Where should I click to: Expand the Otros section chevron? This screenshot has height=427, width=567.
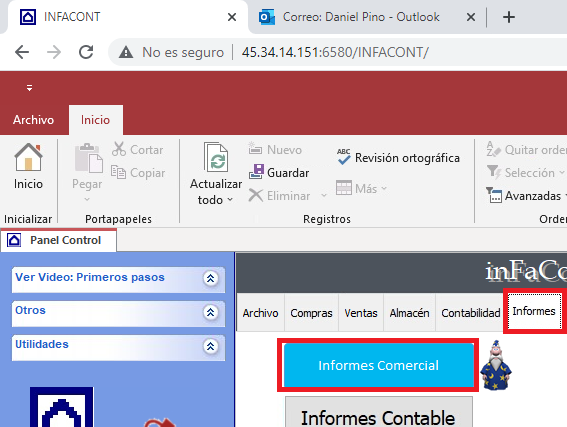(x=210, y=312)
